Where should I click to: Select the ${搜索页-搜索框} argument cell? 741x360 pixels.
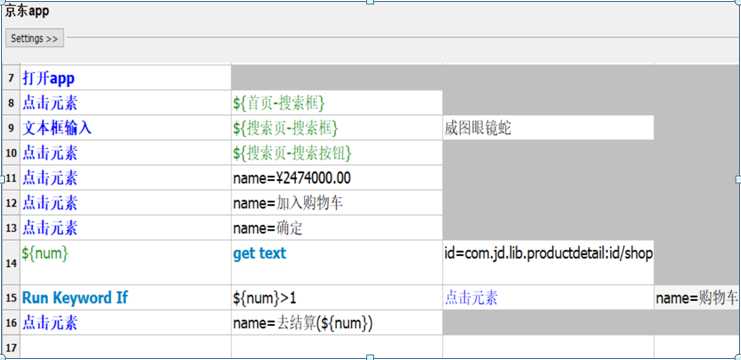click(x=337, y=128)
